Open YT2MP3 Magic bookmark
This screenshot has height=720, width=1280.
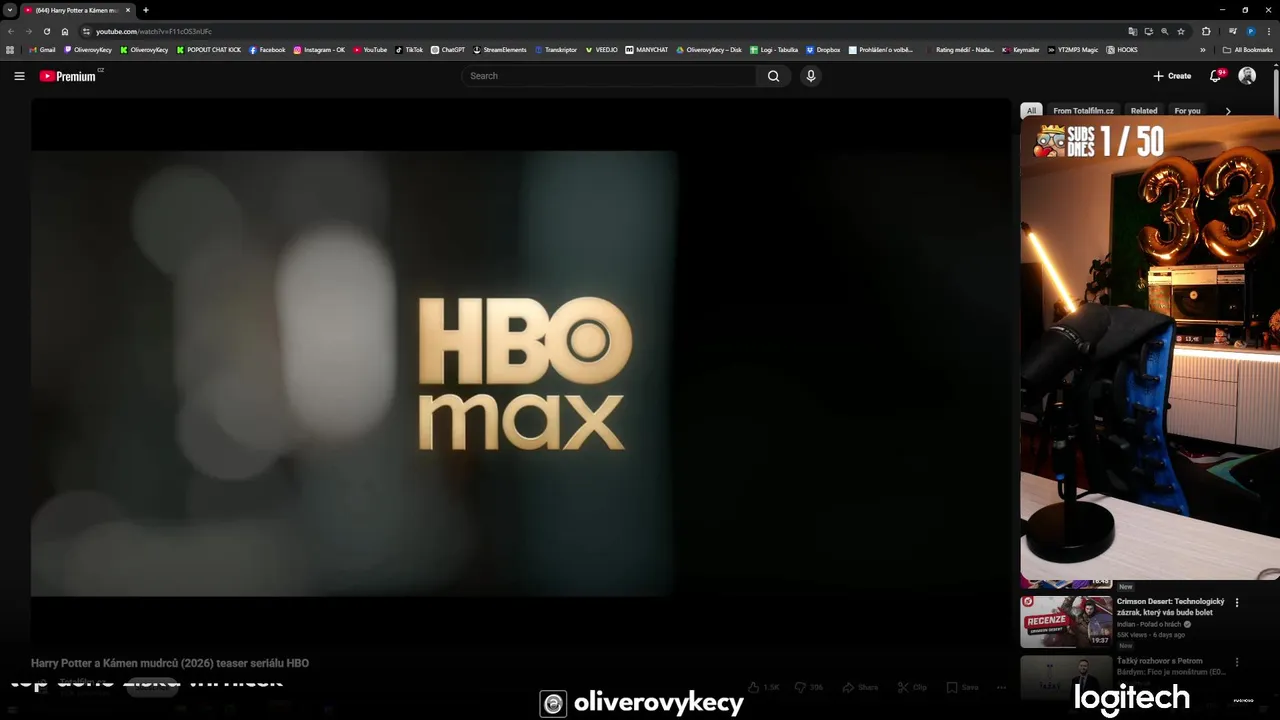coord(1073,49)
